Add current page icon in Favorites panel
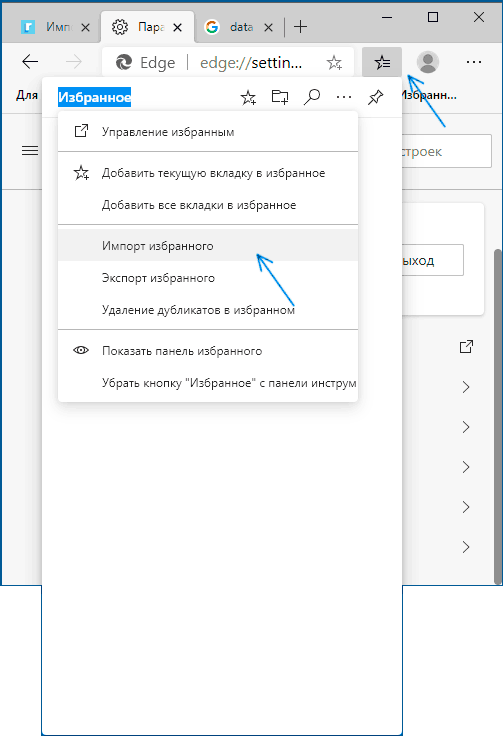Image resolution: width=503 pixels, height=736 pixels. tap(248, 97)
